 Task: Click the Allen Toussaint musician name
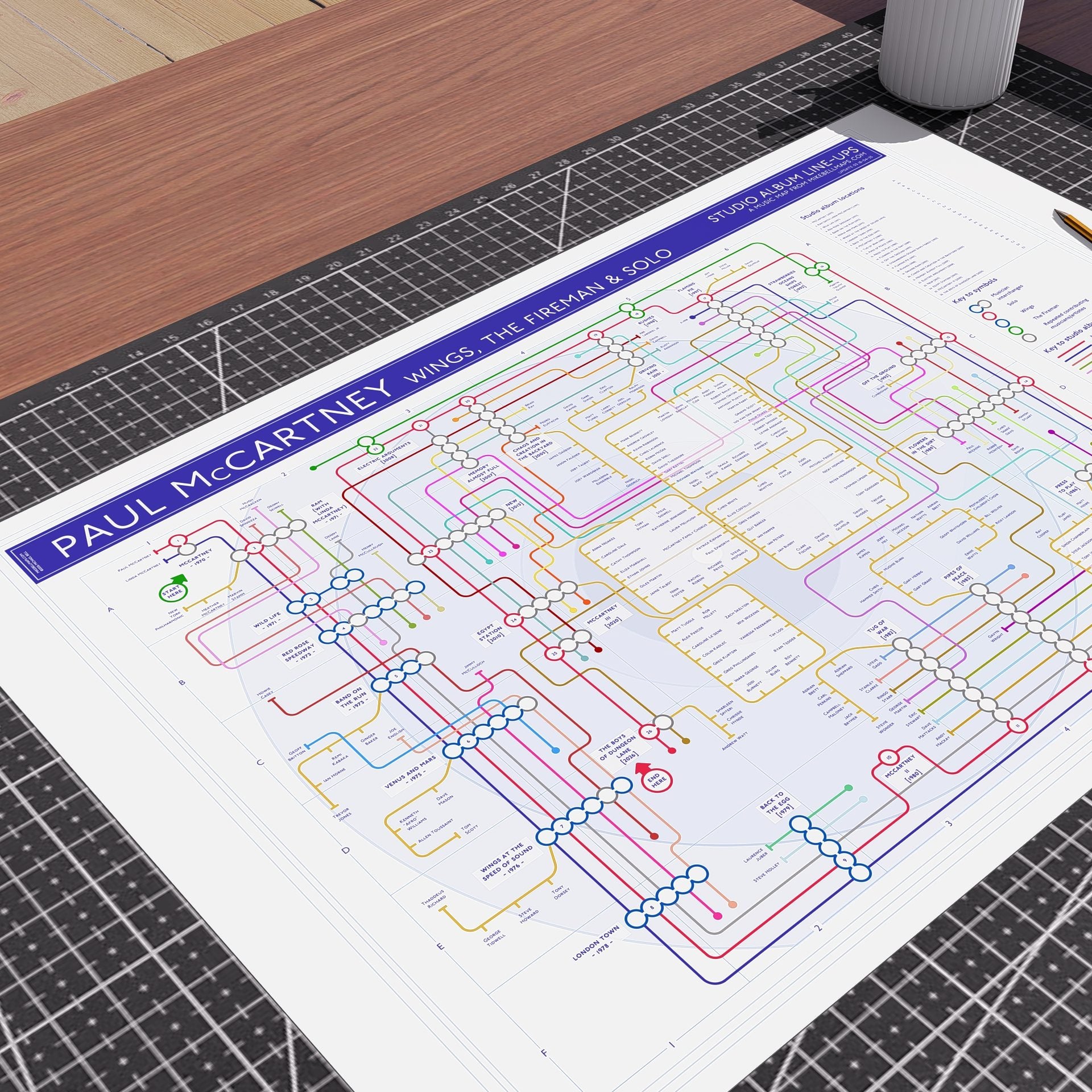click(x=437, y=832)
